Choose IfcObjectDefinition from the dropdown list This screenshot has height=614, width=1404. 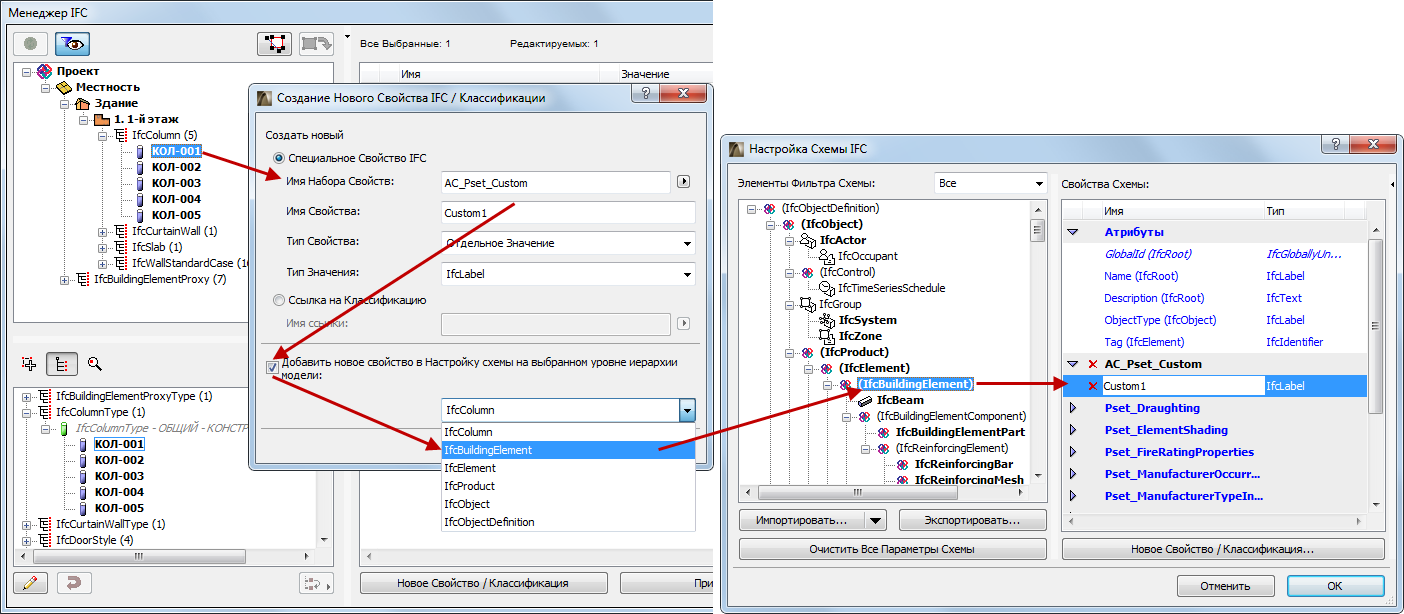tap(568, 522)
